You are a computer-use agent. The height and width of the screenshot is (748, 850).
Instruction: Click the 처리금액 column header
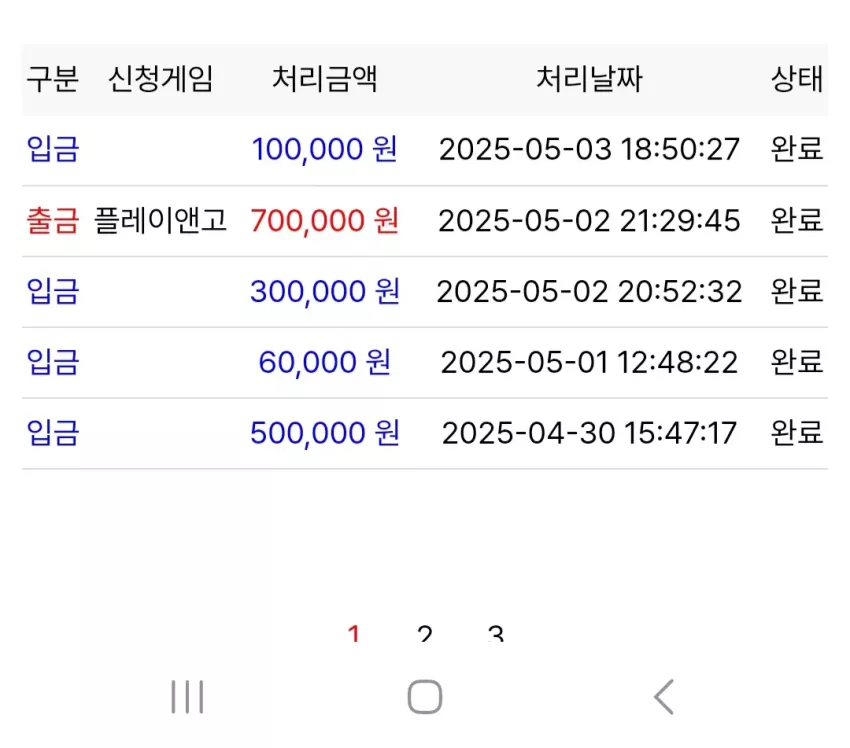click(x=325, y=79)
